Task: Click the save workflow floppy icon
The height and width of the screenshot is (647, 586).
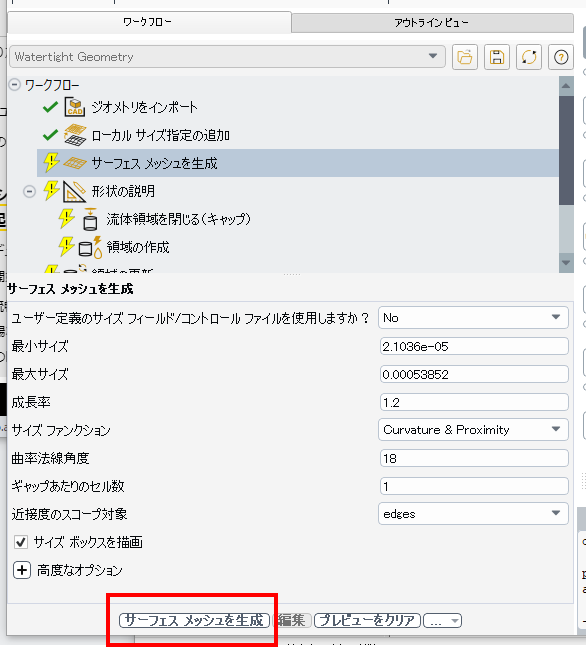Action: click(497, 57)
